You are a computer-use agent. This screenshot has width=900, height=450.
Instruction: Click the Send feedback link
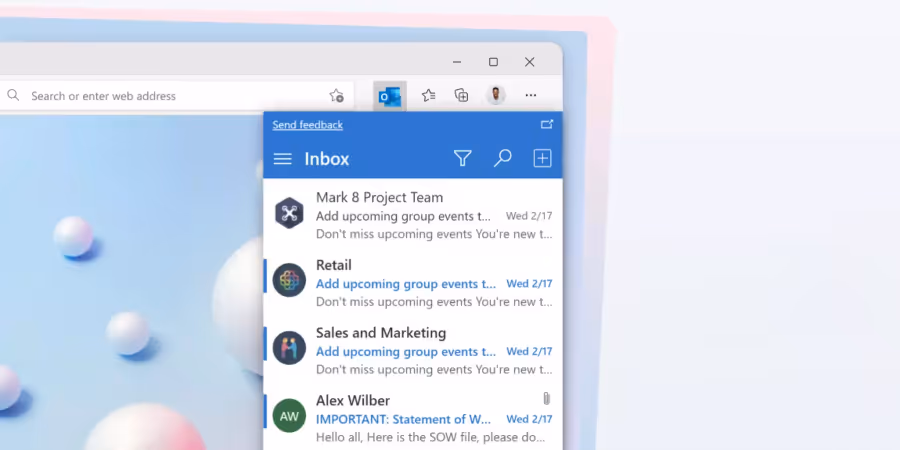[308, 125]
